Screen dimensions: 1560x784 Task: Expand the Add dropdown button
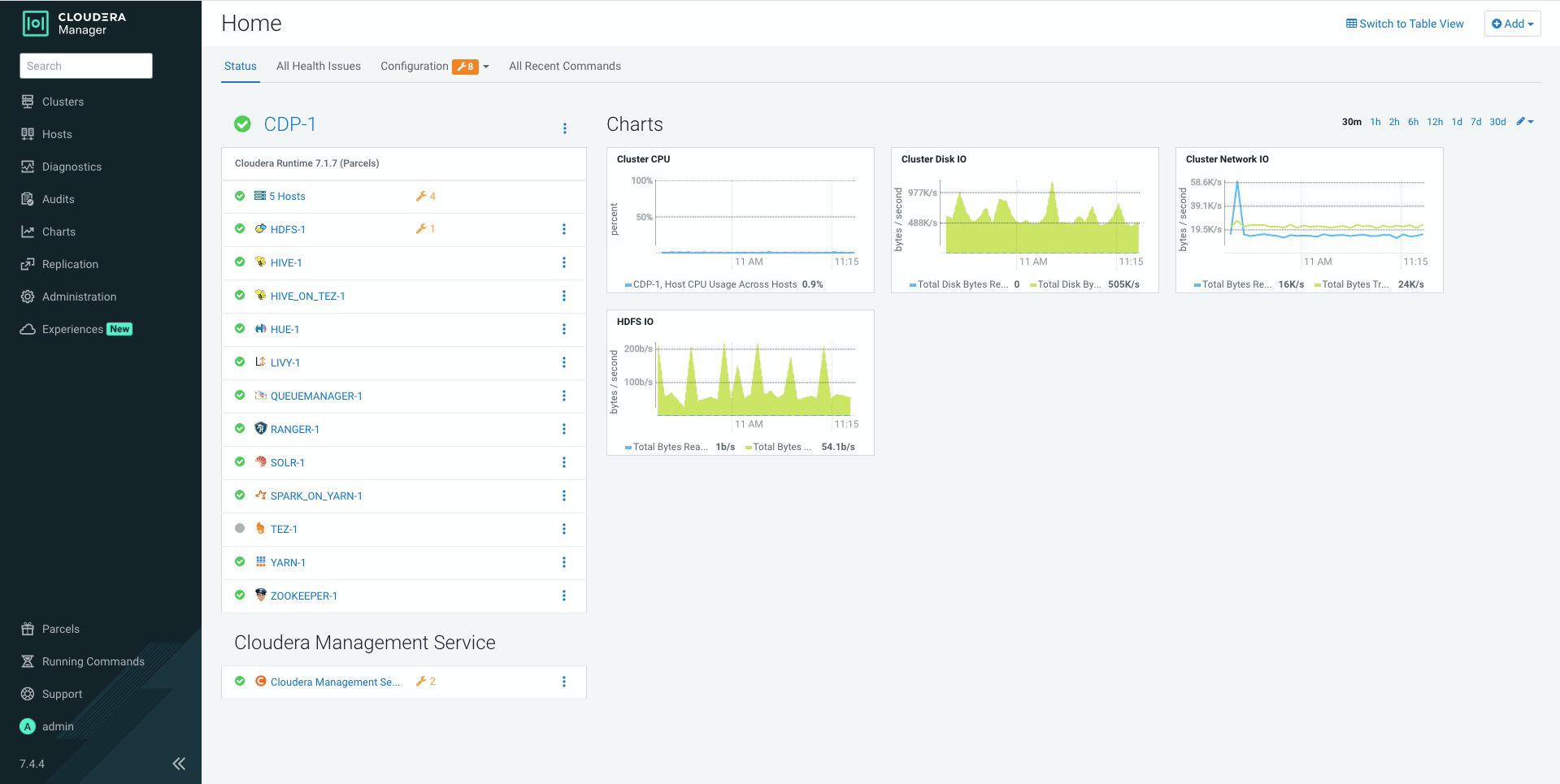tap(1512, 24)
